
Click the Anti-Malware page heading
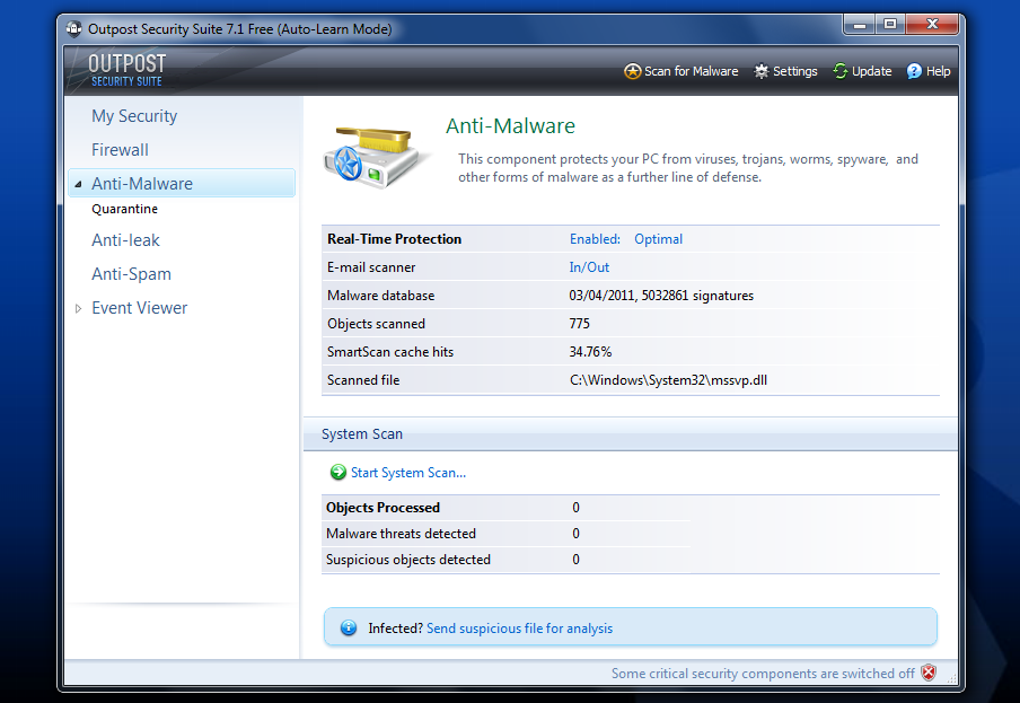pos(511,126)
